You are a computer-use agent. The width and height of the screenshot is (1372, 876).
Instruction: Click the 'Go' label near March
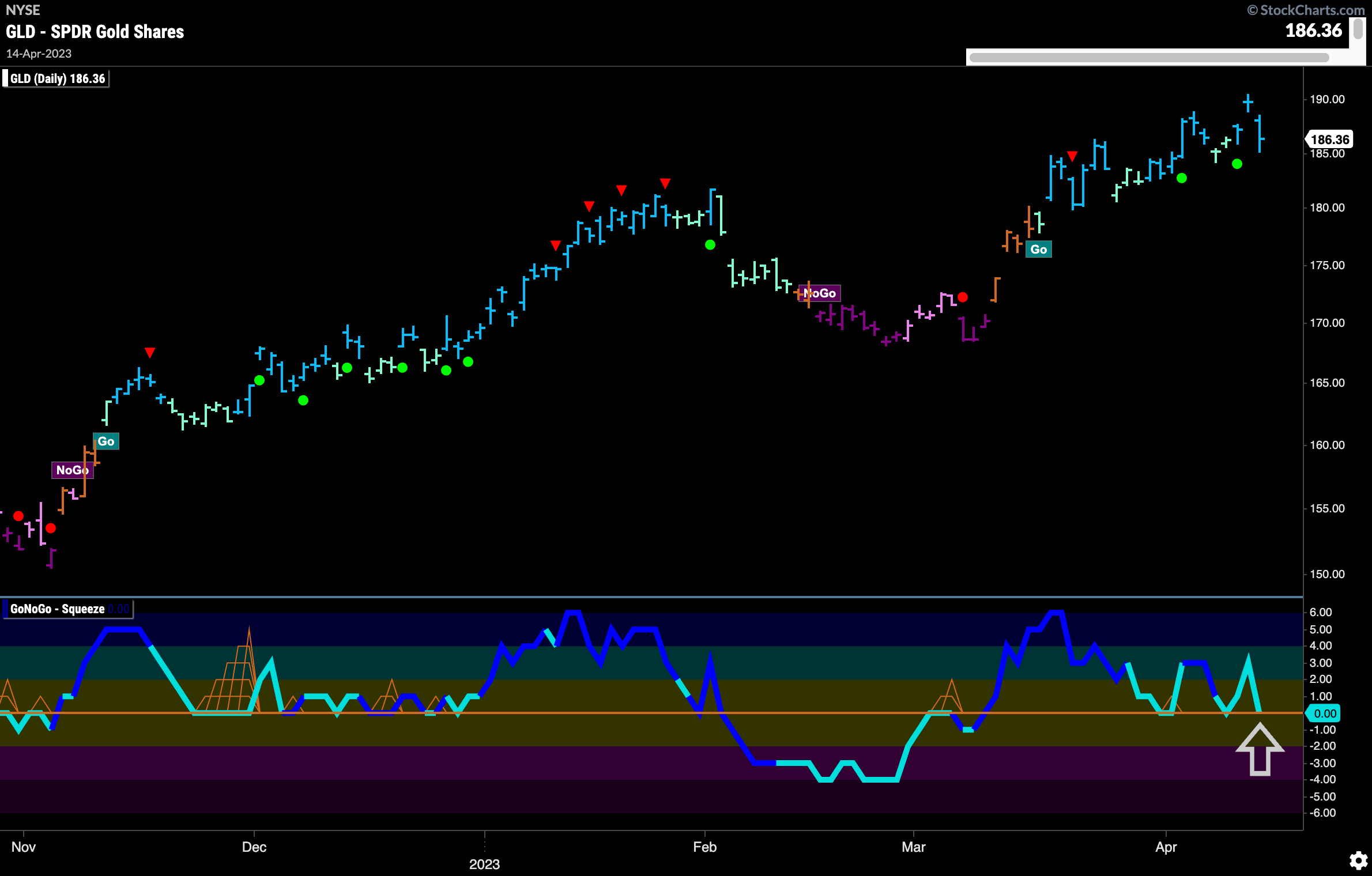point(1038,249)
